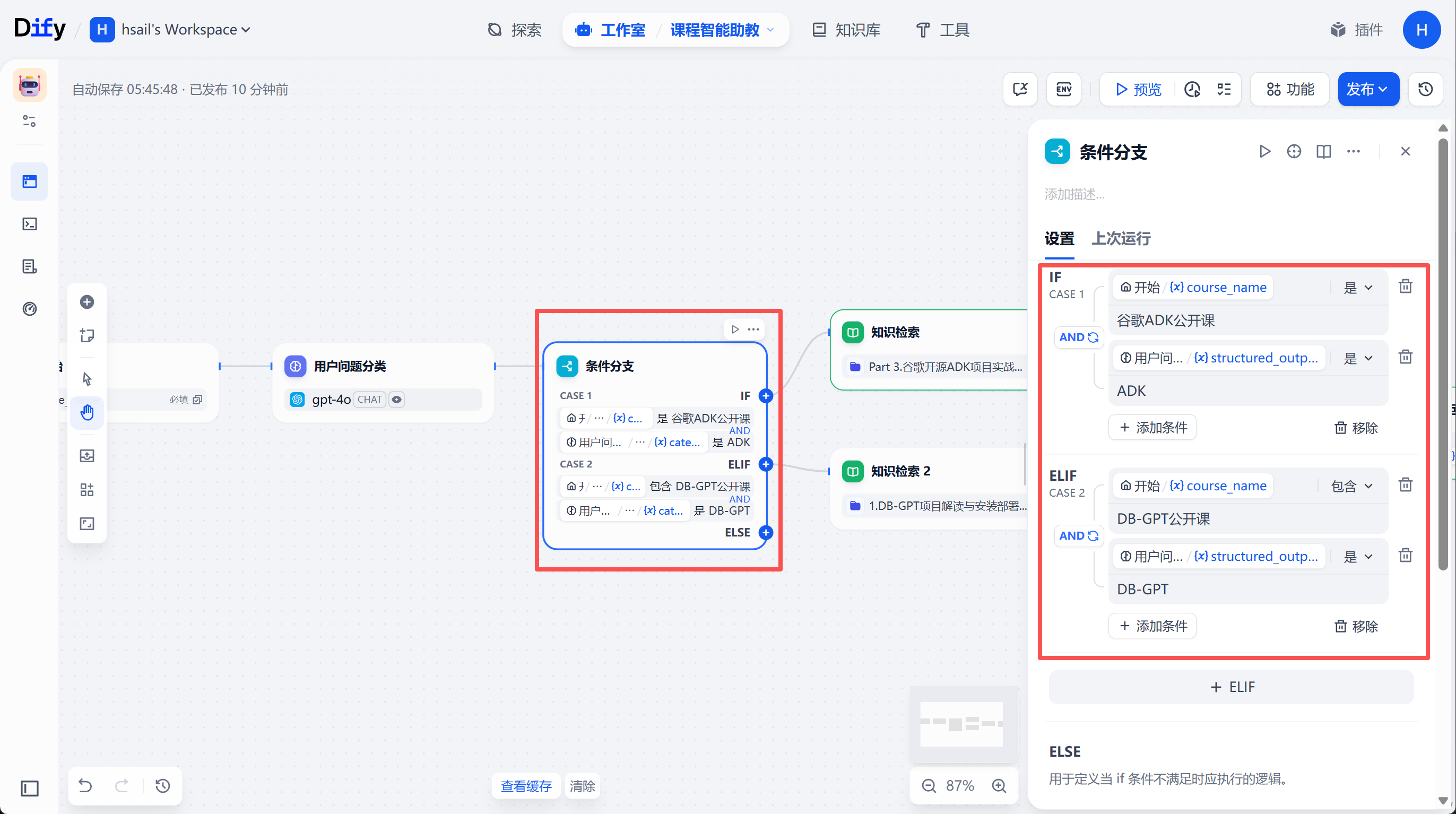Viewport: 1456px width, 814px height.
Task: Toggle the AND operator in CASE 1
Action: 1078,337
